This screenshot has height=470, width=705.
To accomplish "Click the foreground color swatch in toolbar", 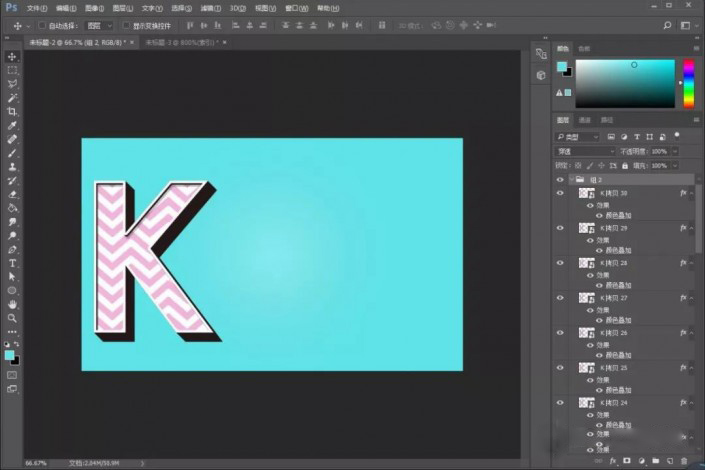I will pyautogui.click(x=9, y=355).
